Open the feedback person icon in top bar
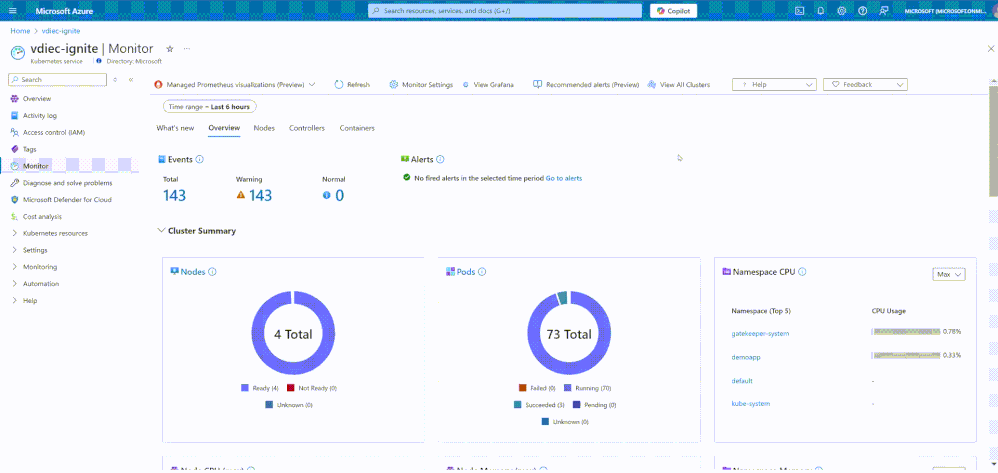The width and height of the screenshot is (998, 473). (883, 11)
